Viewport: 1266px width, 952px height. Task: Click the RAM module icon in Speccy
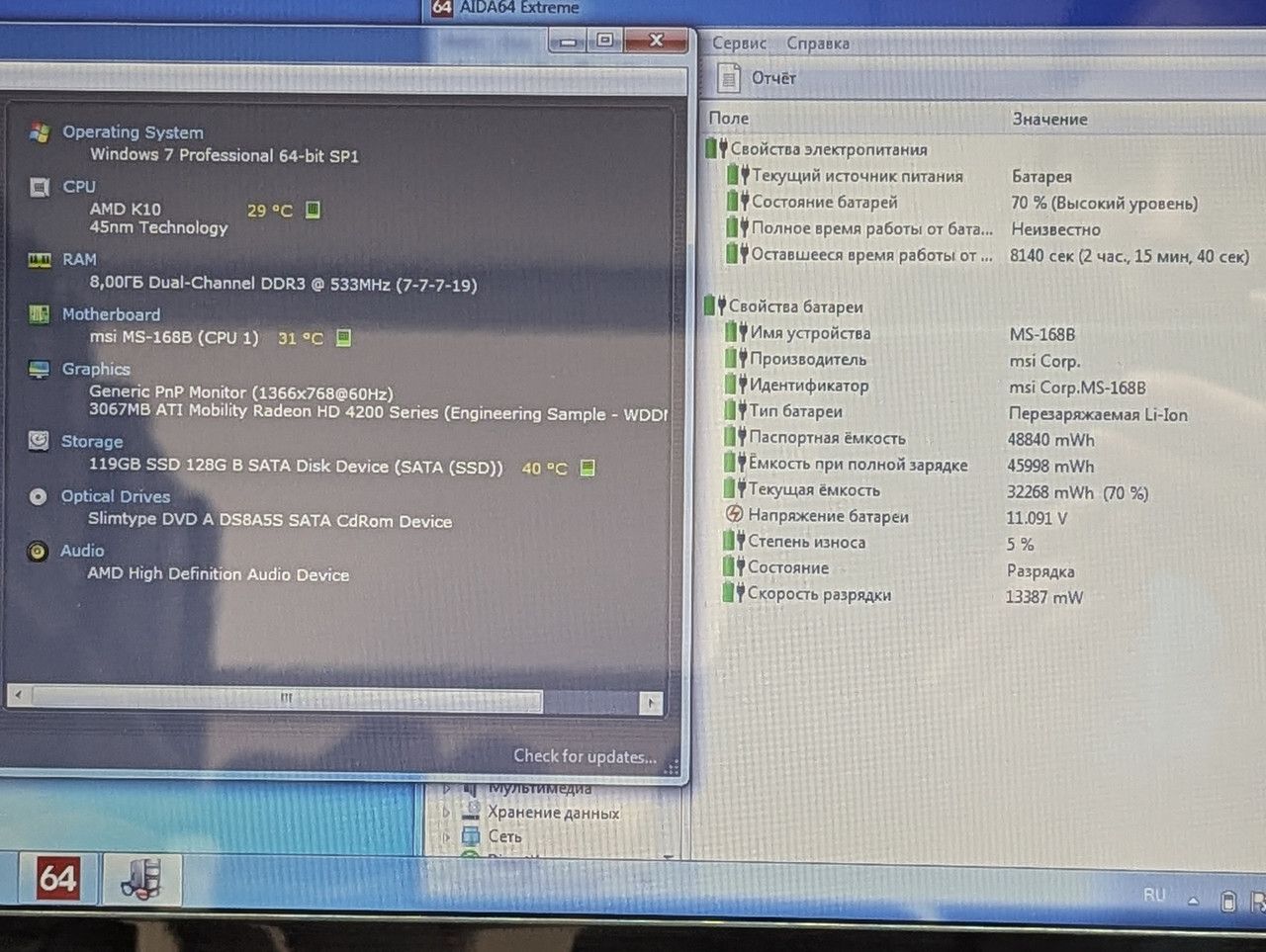coord(40,260)
